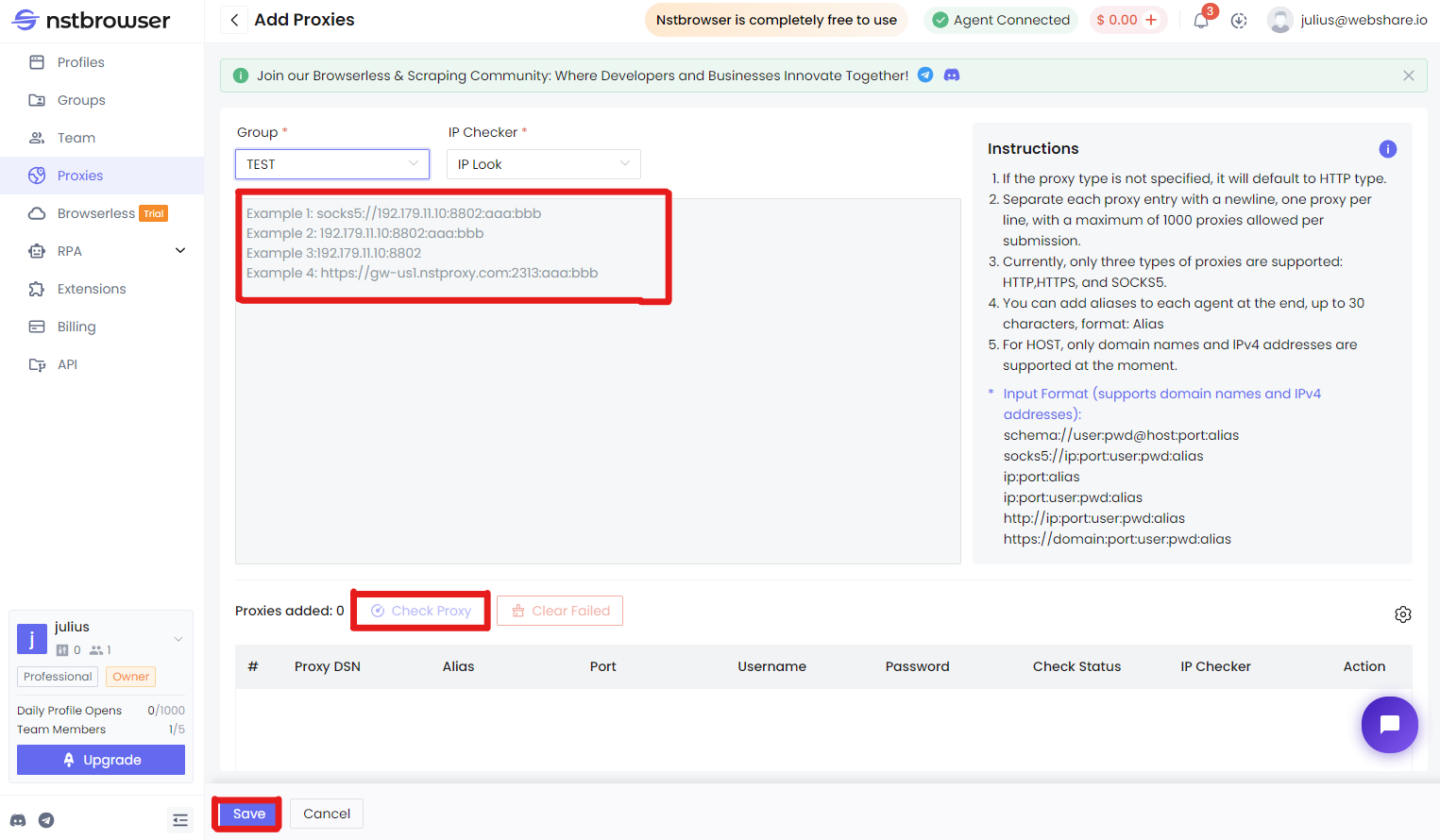Click the download icon in the header

(1239, 20)
